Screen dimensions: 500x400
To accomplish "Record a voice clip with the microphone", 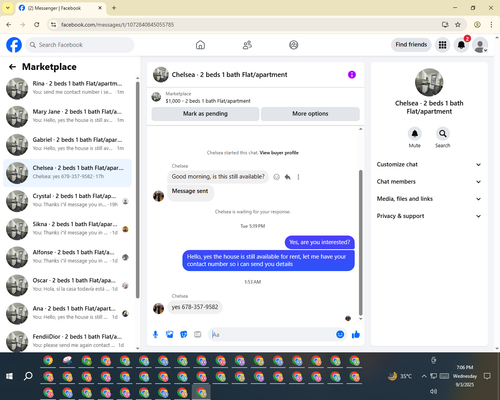I will tap(155, 334).
